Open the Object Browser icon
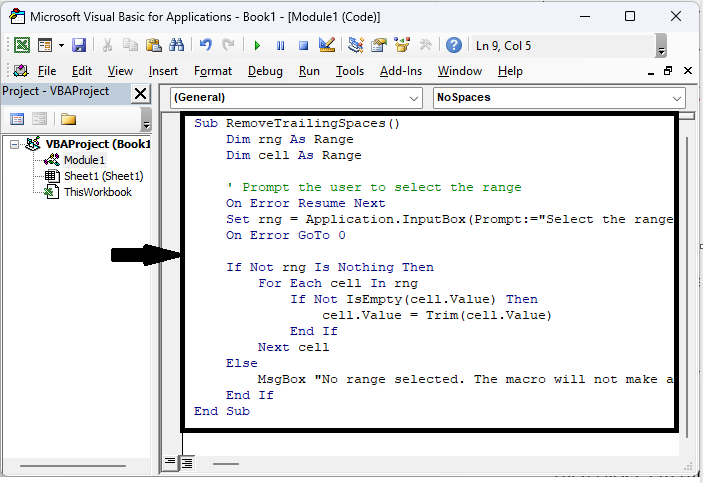Image resolution: width=703 pixels, height=483 pixels. pos(402,45)
